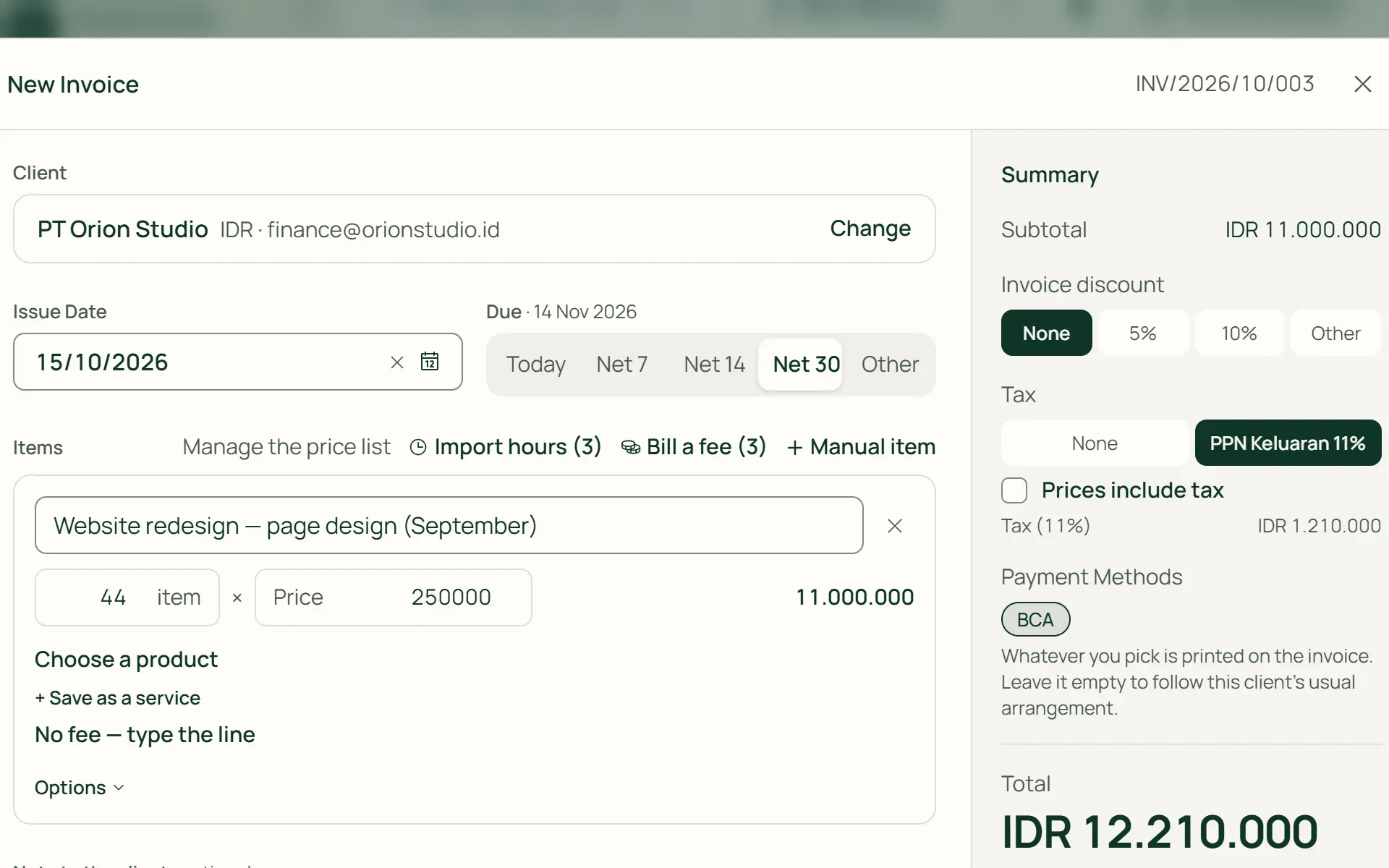This screenshot has width=1389, height=868.
Task: Toggle the BCA payment method chip
Action: click(1035, 619)
